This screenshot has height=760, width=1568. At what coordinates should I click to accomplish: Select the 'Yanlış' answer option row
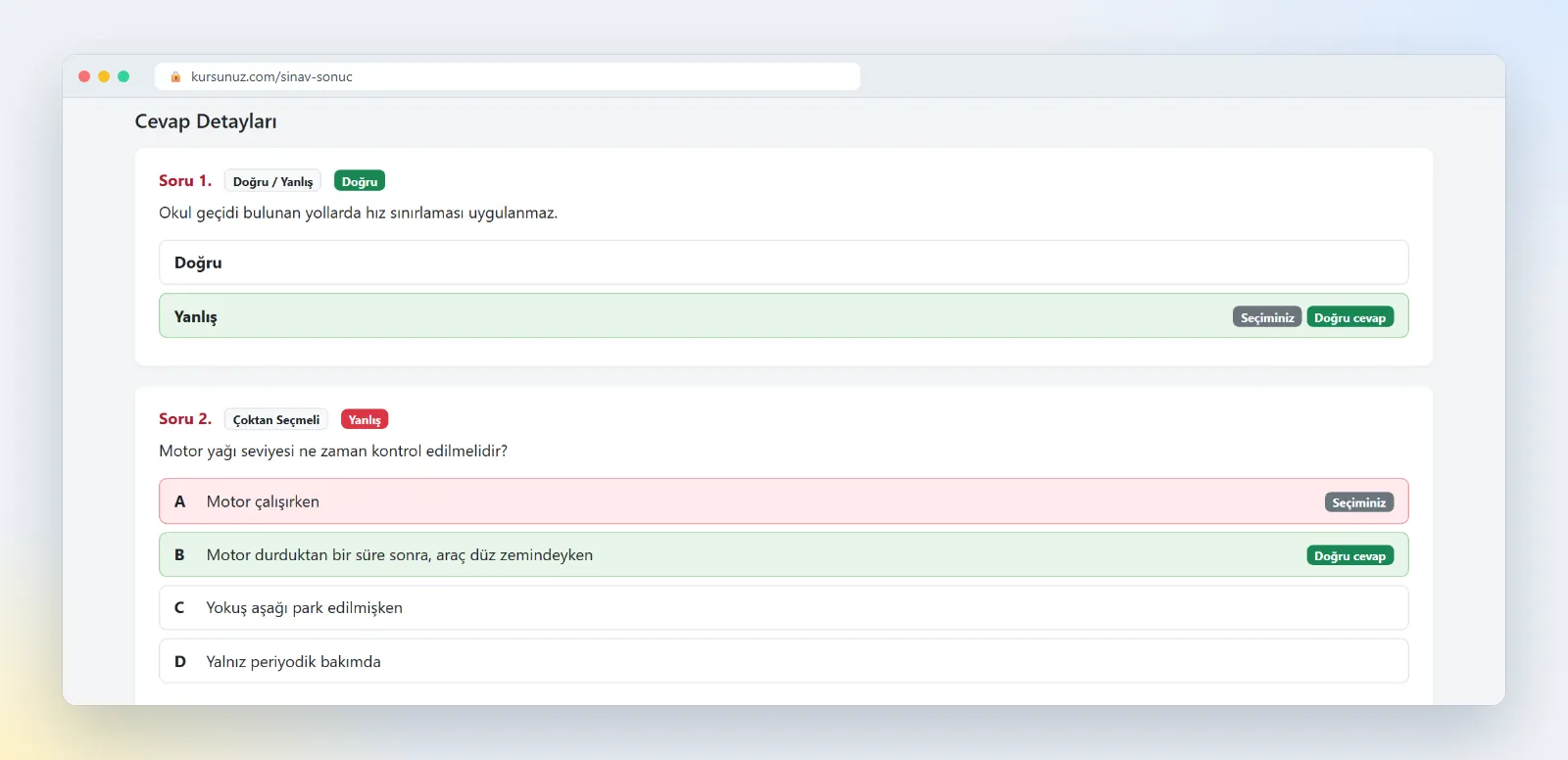click(x=784, y=315)
